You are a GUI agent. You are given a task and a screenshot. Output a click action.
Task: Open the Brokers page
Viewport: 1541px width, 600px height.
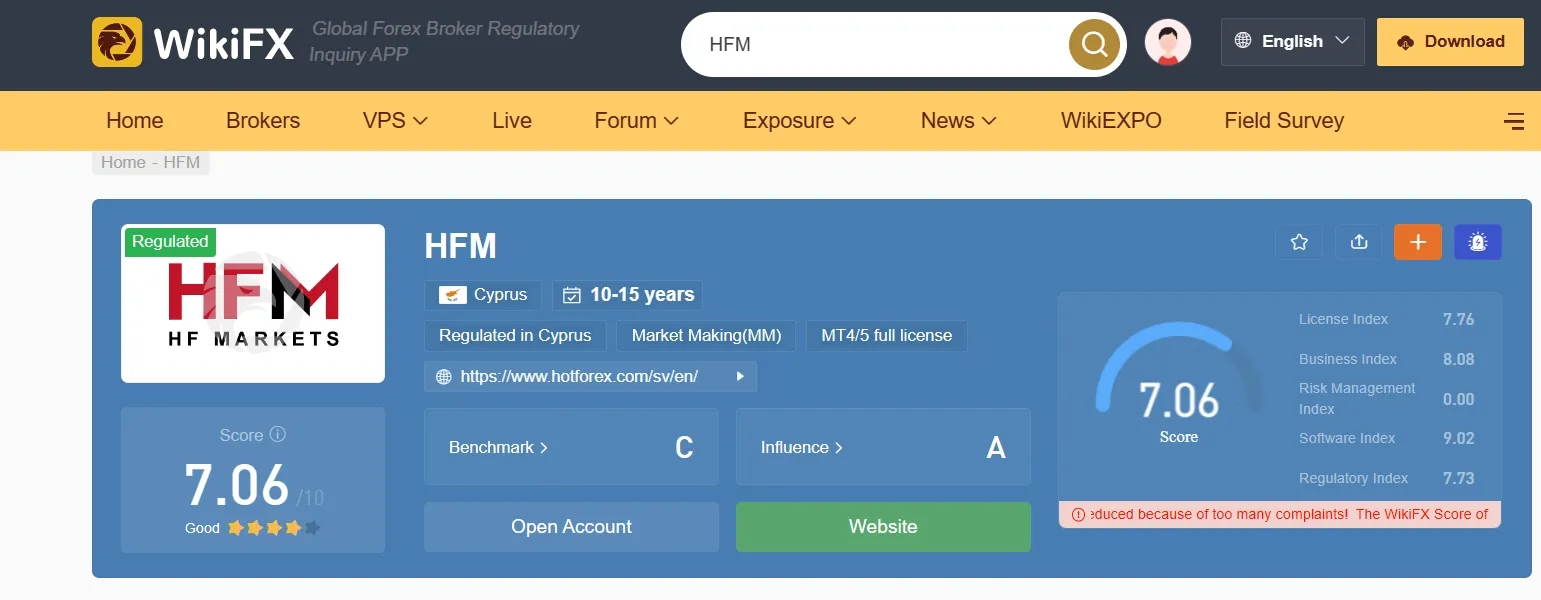coord(263,121)
